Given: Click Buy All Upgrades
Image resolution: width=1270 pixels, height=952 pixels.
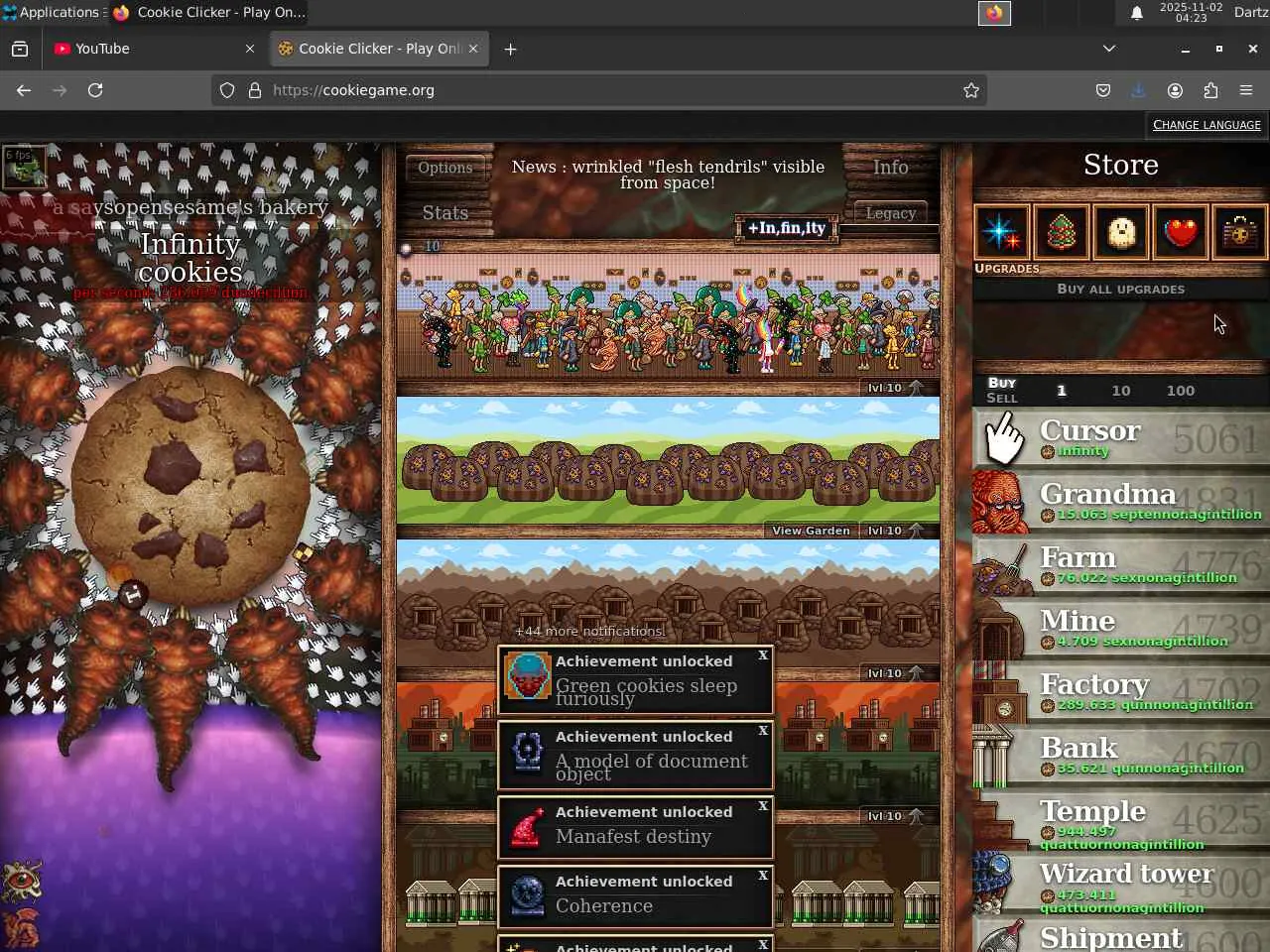Looking at the screenshot, I should 1121,290.
